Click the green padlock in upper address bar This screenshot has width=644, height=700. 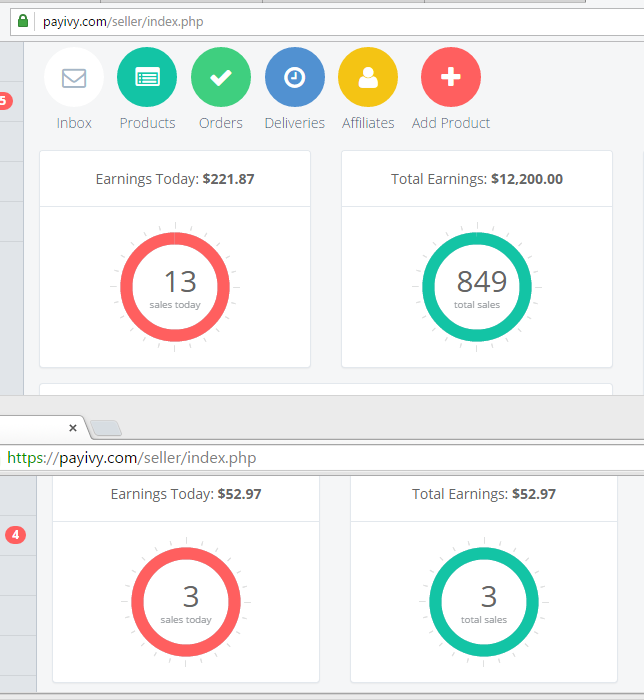pyautogui.click(x=23, y=21)
